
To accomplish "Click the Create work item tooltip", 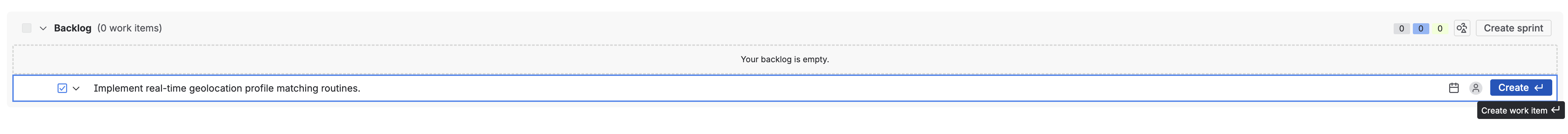I will pyautogui.click(x=1520, y=110).
